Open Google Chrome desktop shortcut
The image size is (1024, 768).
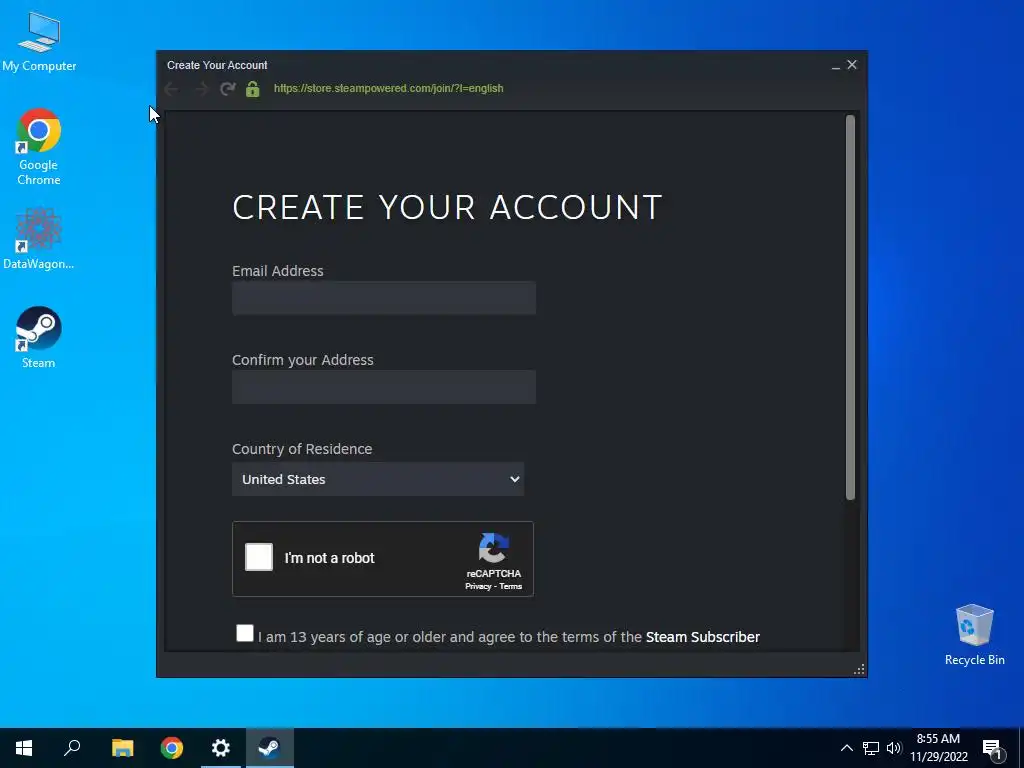[39, 146]
